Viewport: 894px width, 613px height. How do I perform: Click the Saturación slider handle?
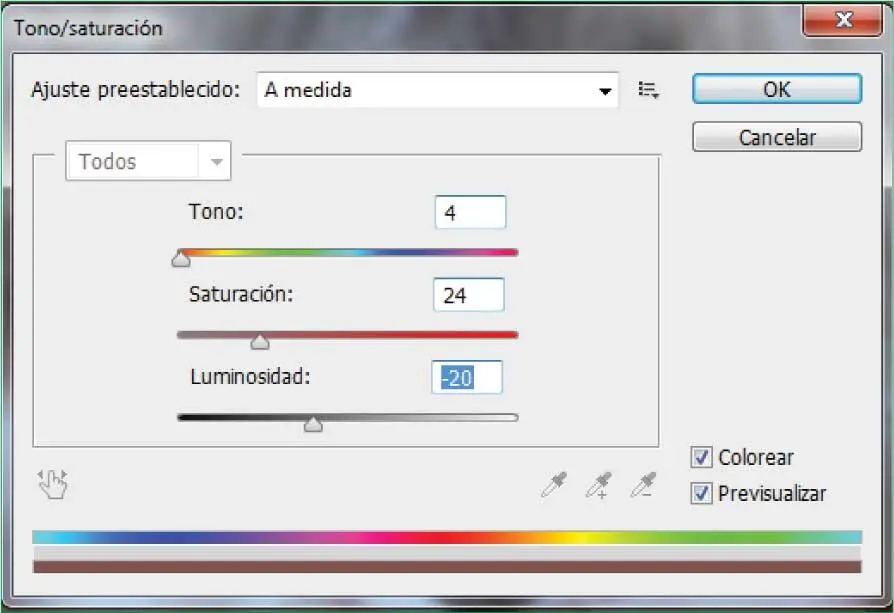260,343
